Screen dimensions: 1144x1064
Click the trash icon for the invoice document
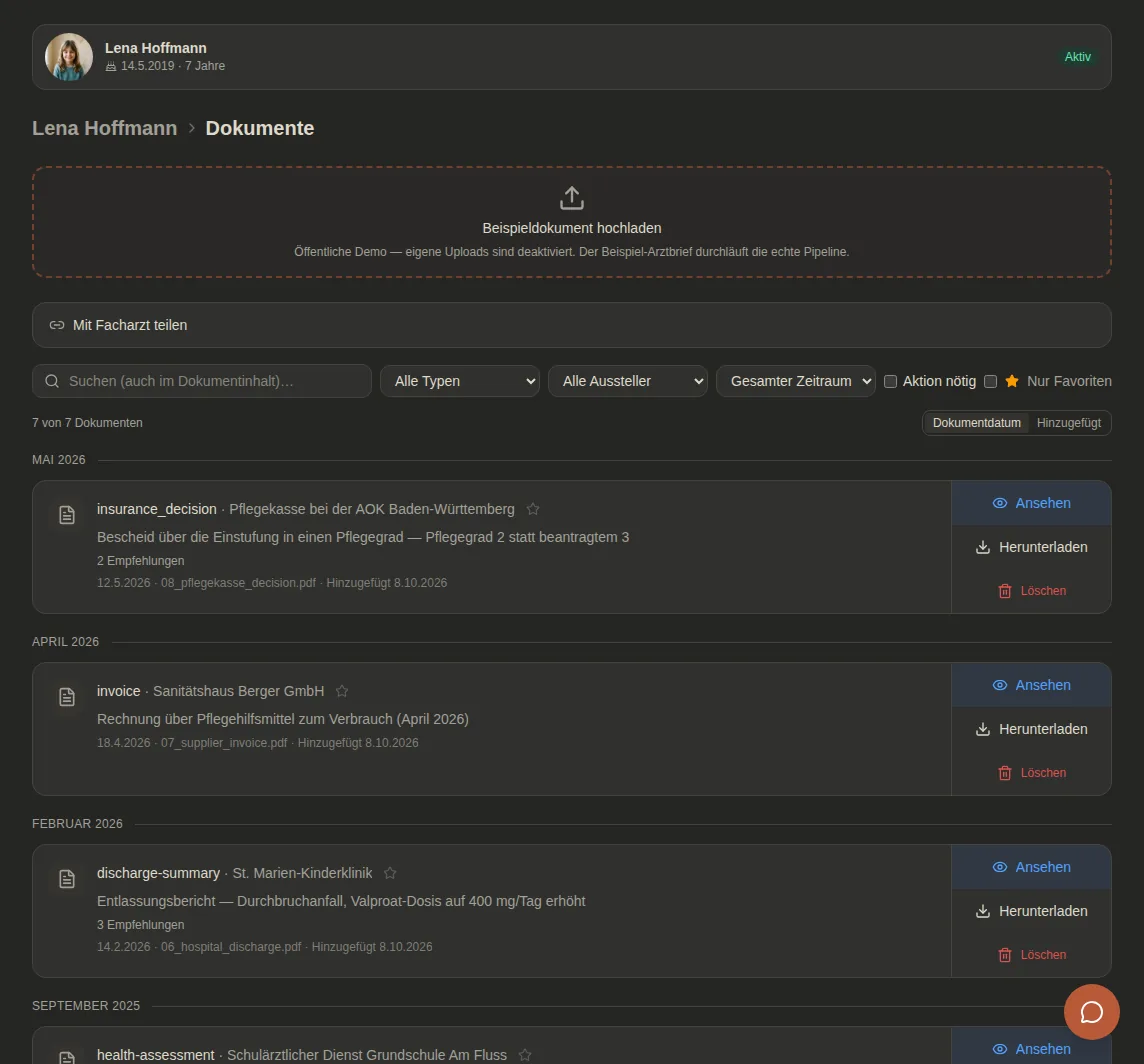pos(1005,773)
